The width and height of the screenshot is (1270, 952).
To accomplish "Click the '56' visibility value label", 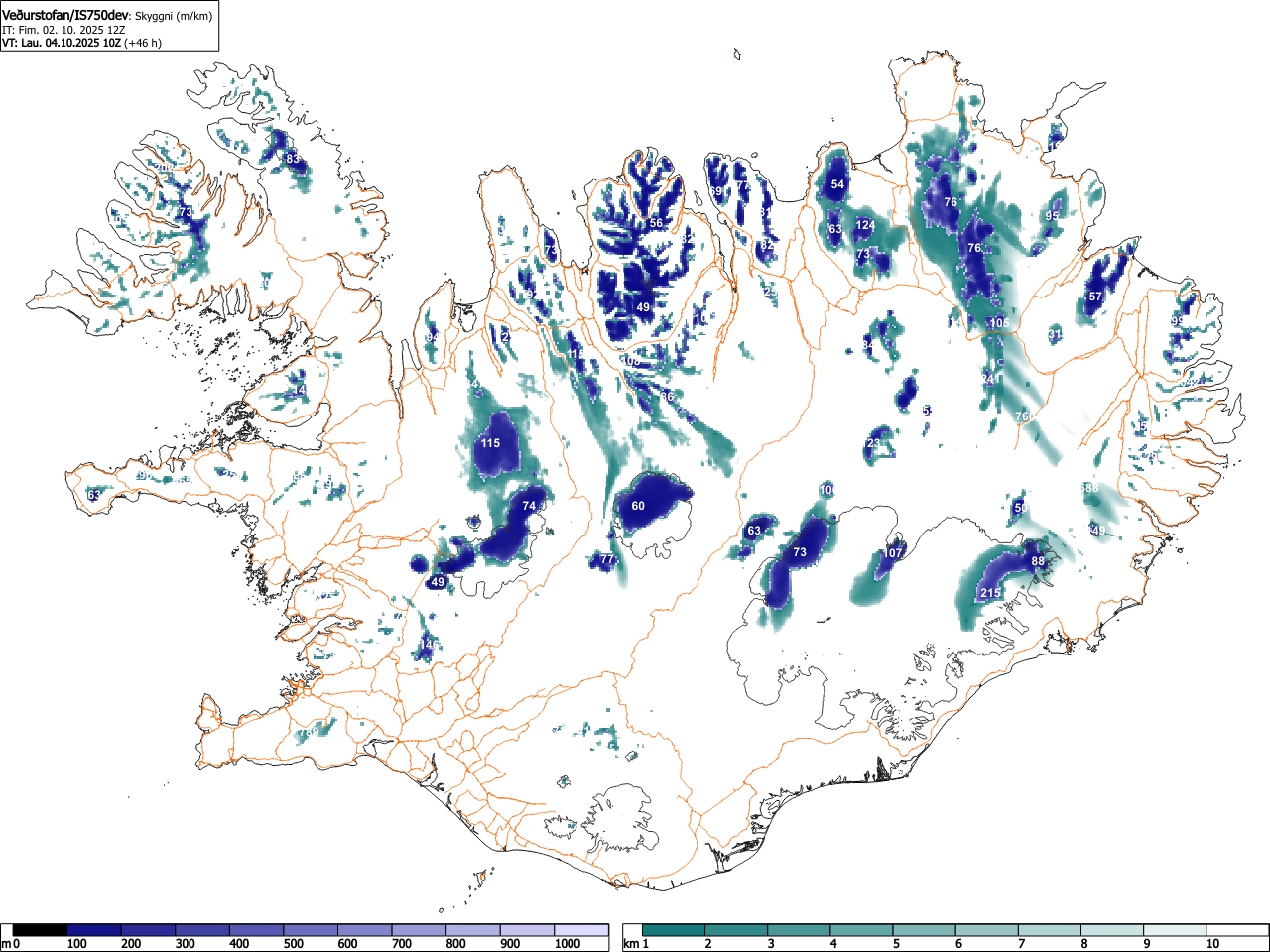I will pos(656,223).
